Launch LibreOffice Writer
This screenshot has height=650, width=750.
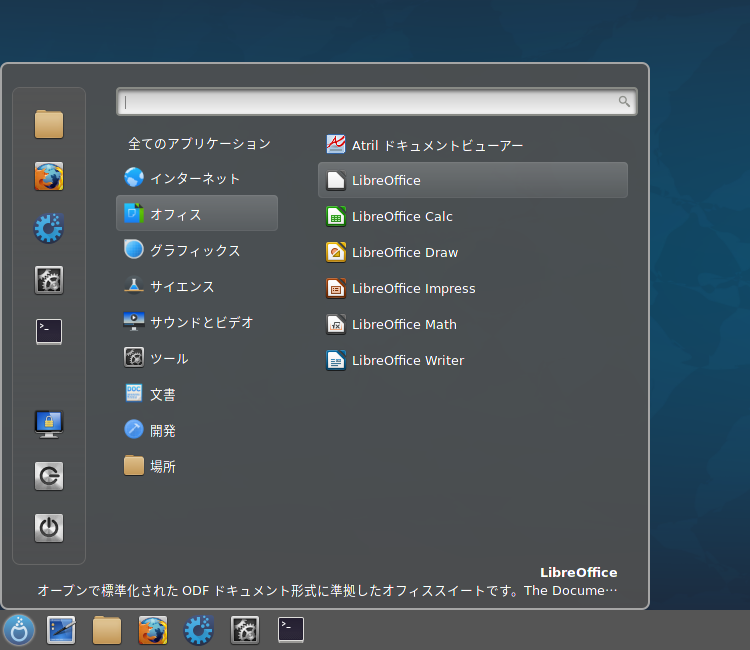click(473, 360)
